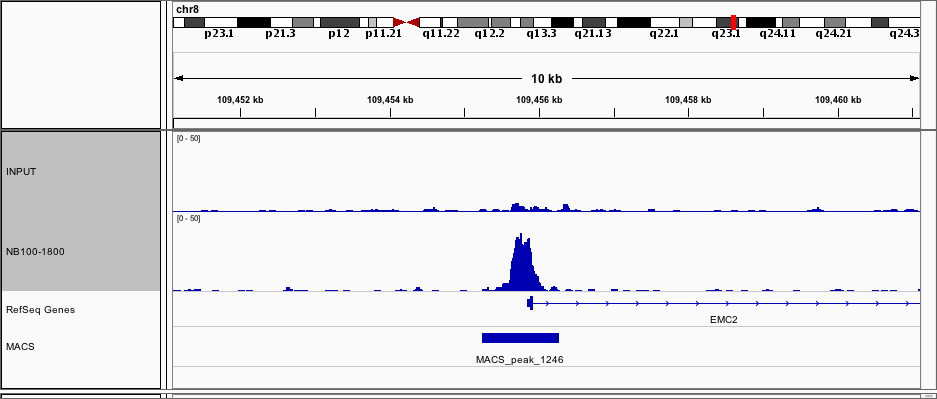Select the MACS track label

(x=20, y=346)
